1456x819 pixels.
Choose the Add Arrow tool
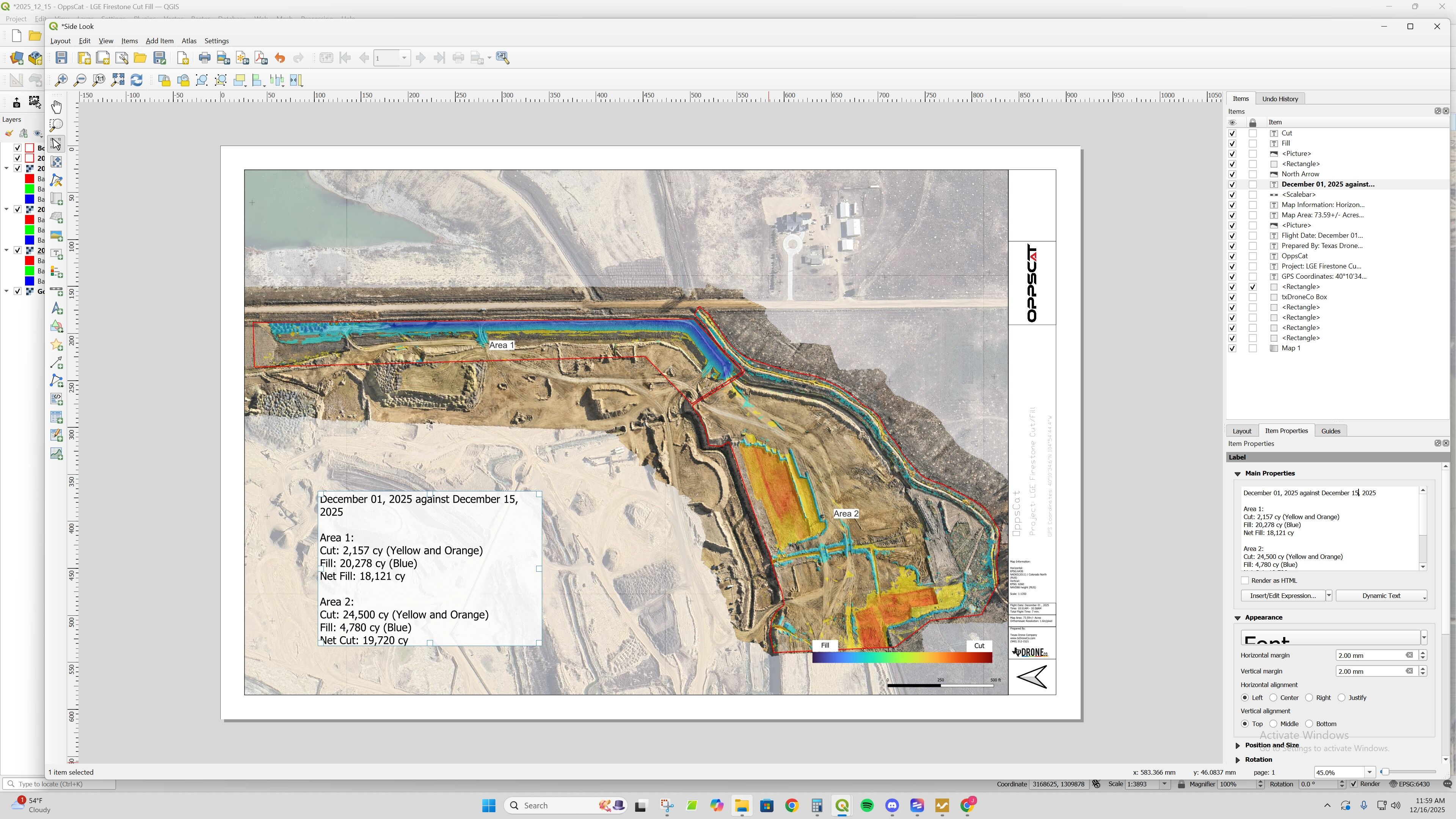tap(56, 363)
